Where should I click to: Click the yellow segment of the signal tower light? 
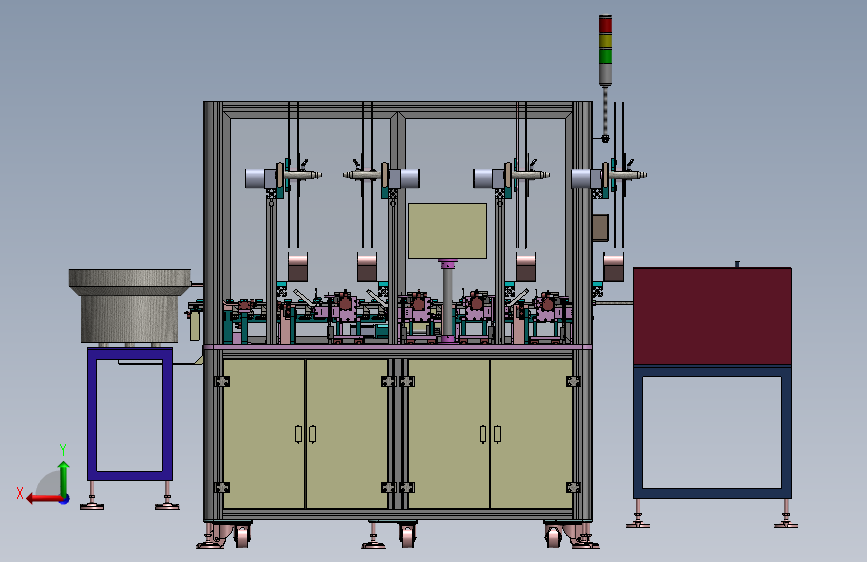(x=605, y=40)
